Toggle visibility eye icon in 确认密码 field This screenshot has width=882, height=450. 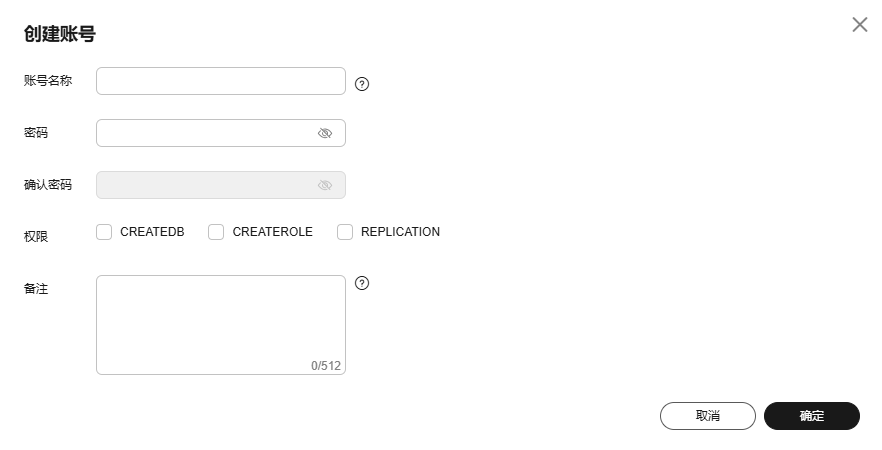tap(325, 185)
